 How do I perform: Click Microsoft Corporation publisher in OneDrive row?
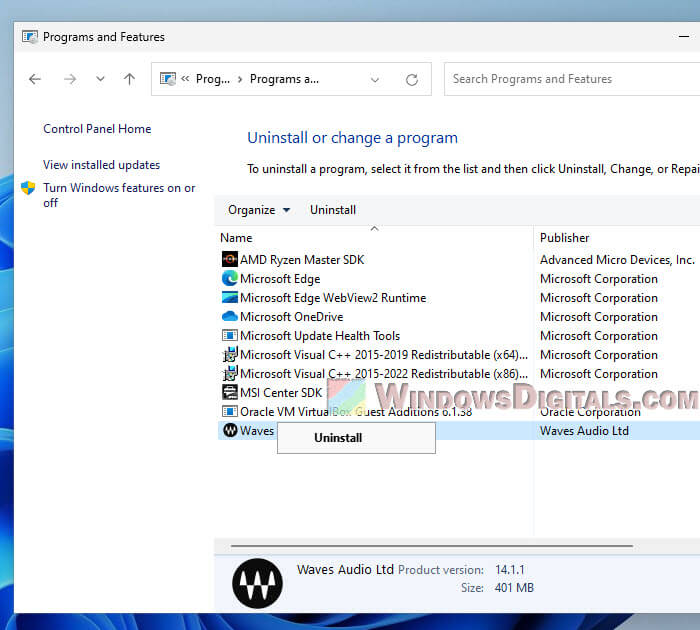[x=599, y=317]
